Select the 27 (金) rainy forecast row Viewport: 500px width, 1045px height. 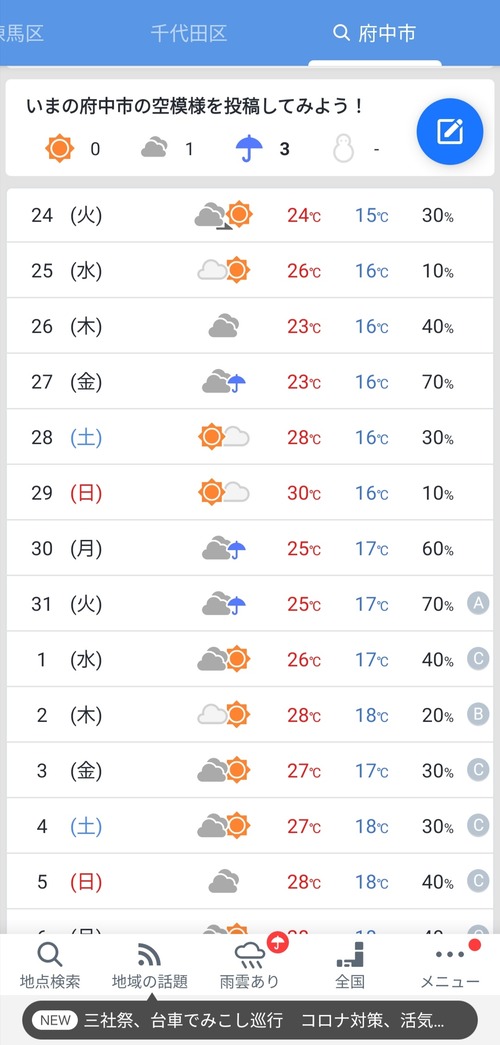pos(250,382)
